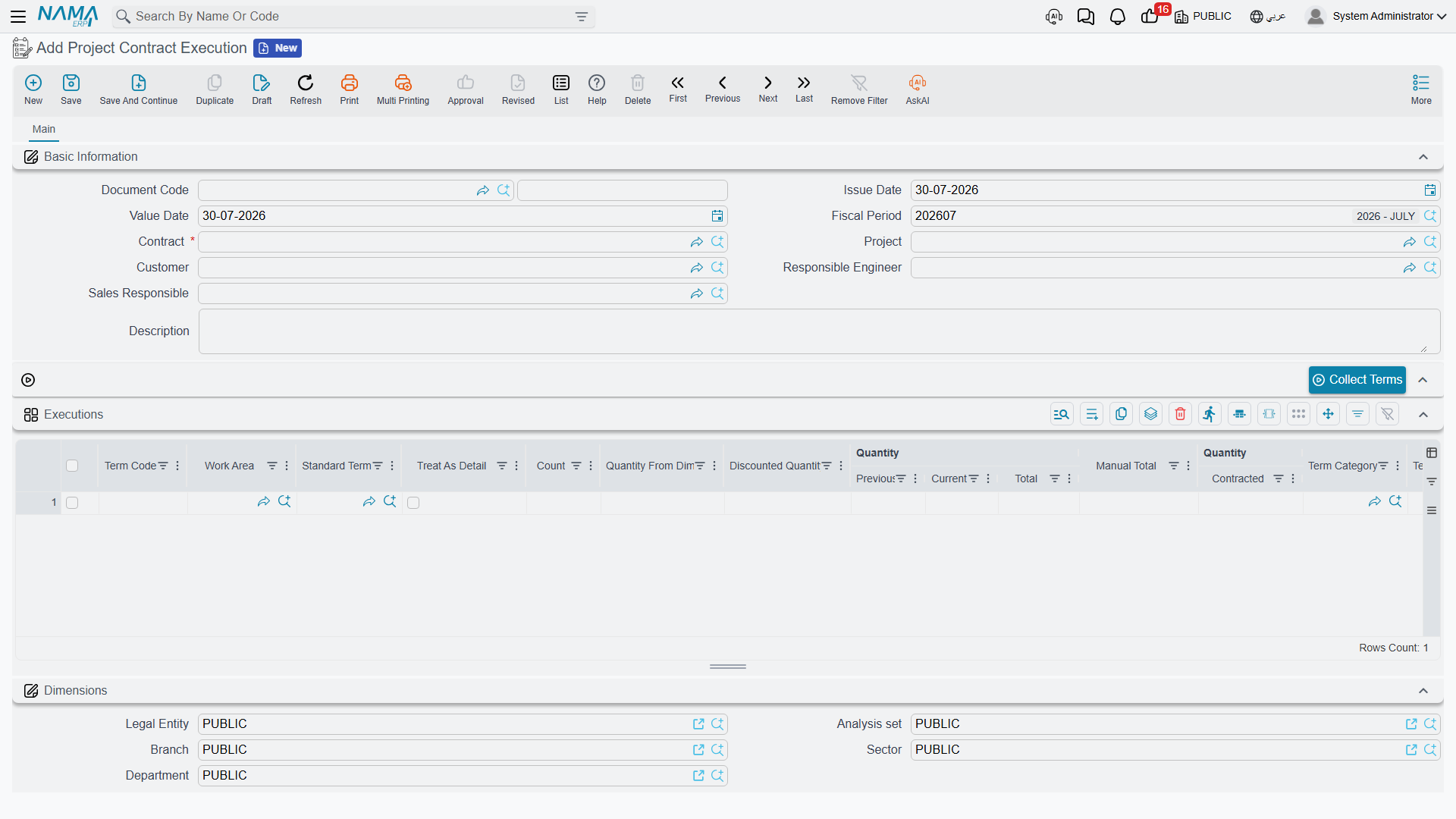Click the move arrows icon in Executions toolbar
This screenshot has height=819, width=1456.
coord(1328,414)
